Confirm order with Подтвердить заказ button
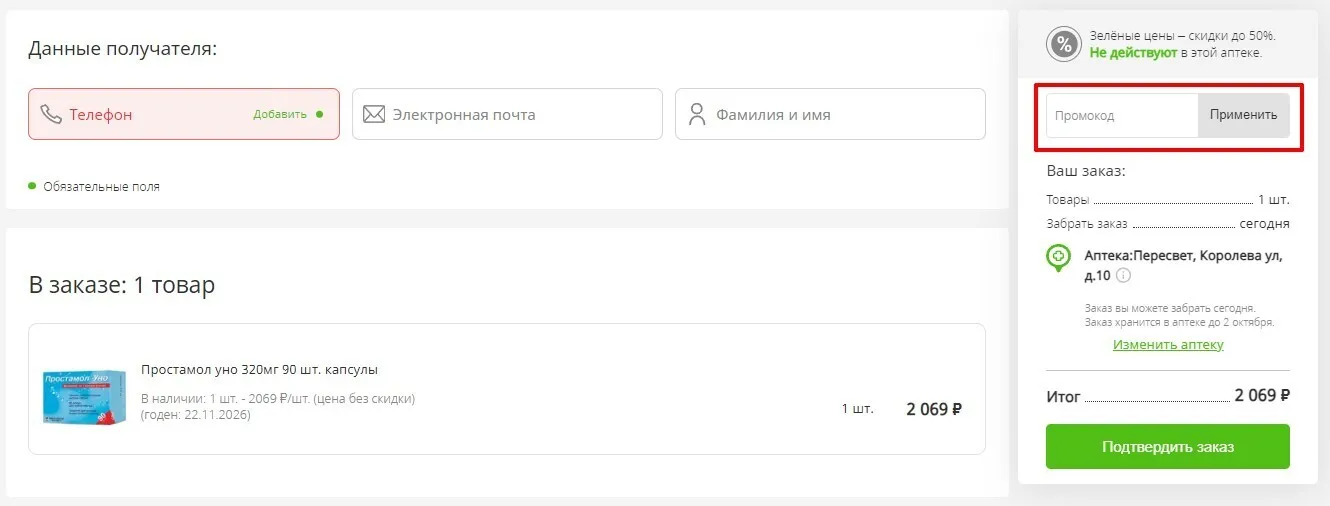Image resolution: width=1330 pixels, height=506 pixels. 1168,446
